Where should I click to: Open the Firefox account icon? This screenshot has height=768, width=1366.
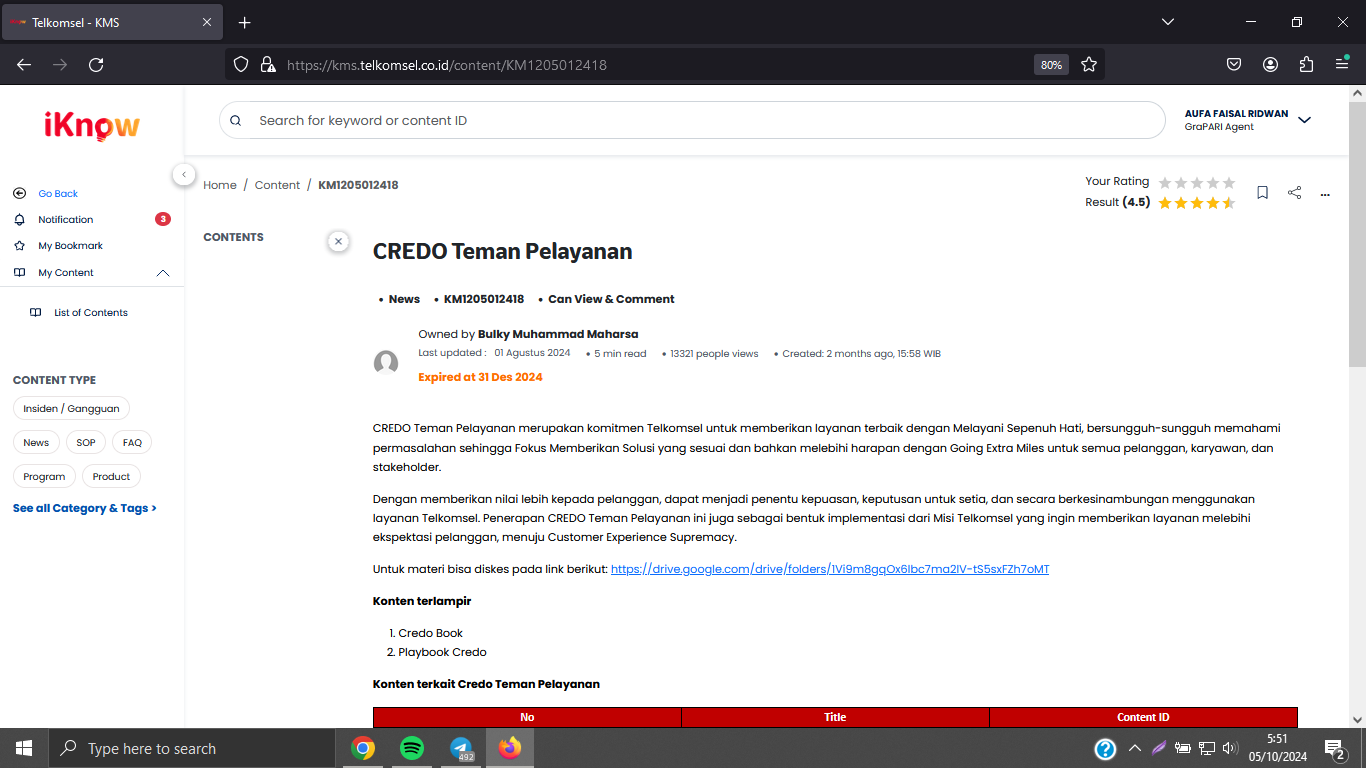1270,65
